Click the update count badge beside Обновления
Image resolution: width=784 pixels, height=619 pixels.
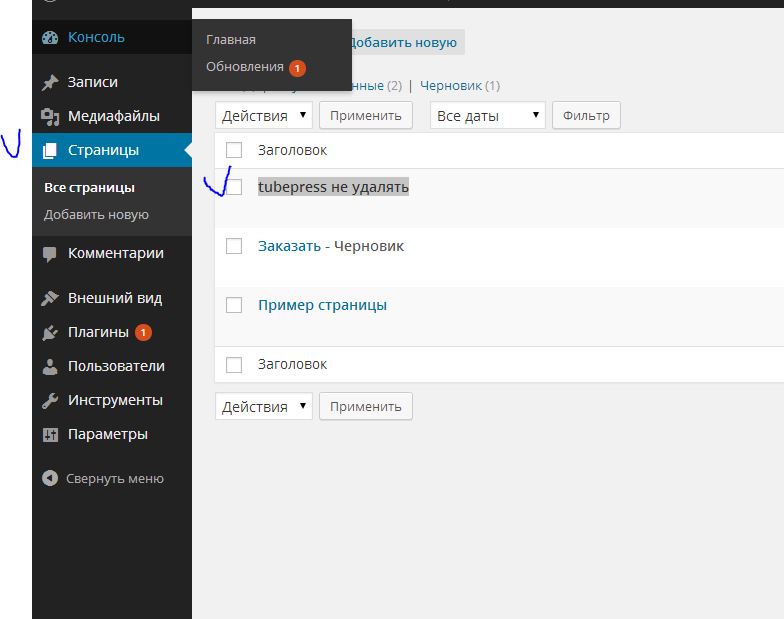[x=298, y=68]
